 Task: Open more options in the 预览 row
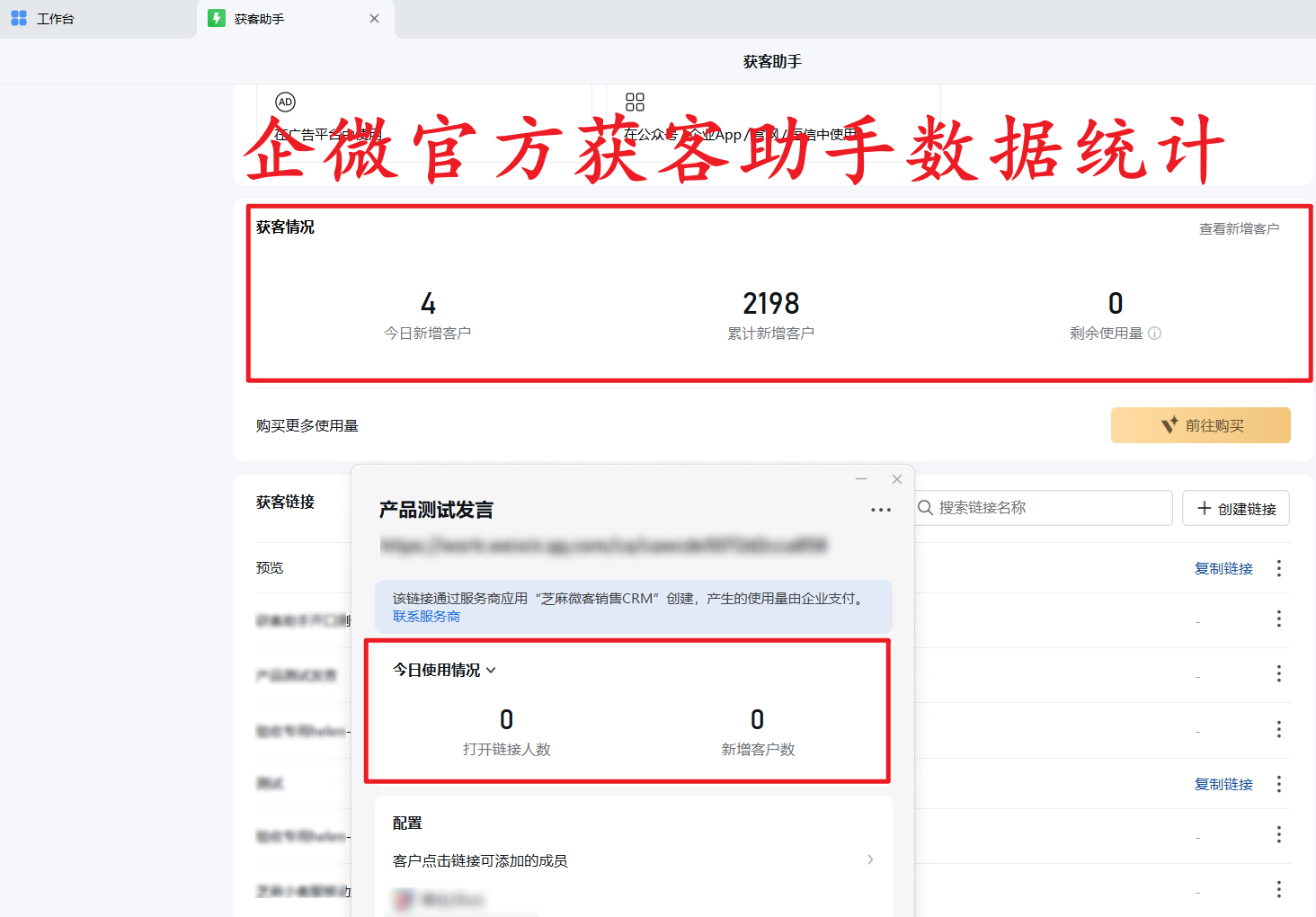(1279, 568)
